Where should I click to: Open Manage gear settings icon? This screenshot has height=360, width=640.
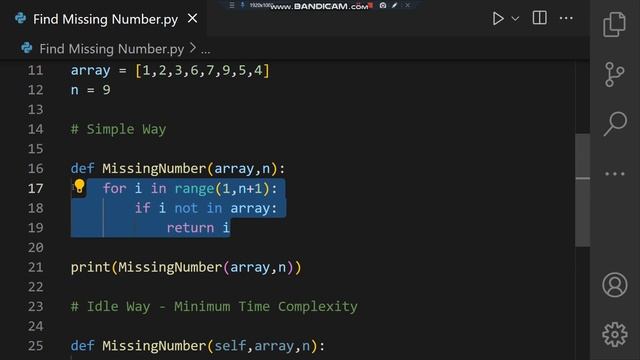pos(615,334)
